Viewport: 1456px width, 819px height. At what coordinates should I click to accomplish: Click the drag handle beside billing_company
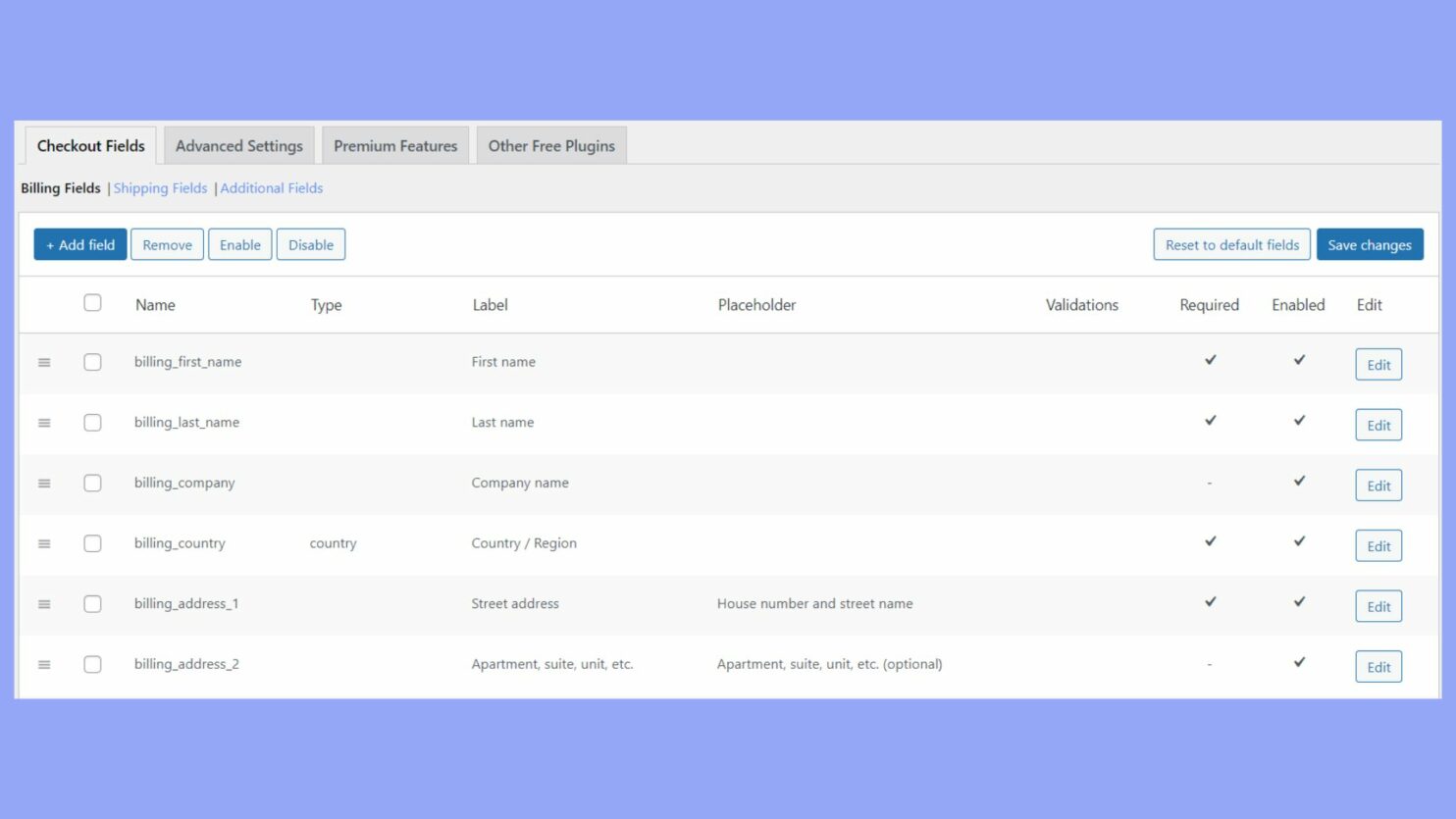tap(44, 483)
